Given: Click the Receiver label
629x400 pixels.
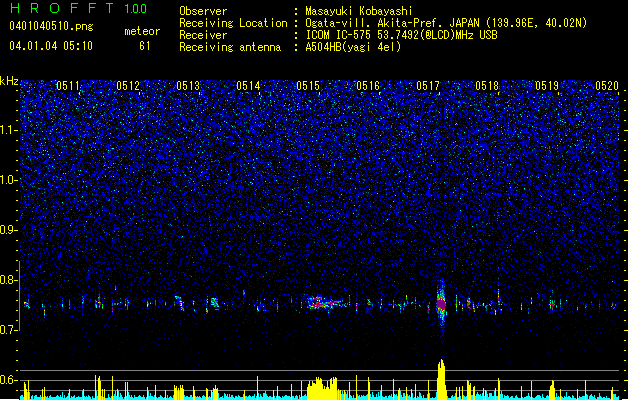Looking at the screenshot, I should point(203,35).
